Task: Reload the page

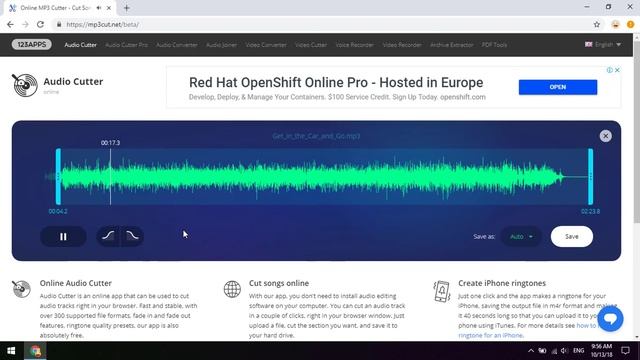Action: pyautogui.click(x=40, y=24)
